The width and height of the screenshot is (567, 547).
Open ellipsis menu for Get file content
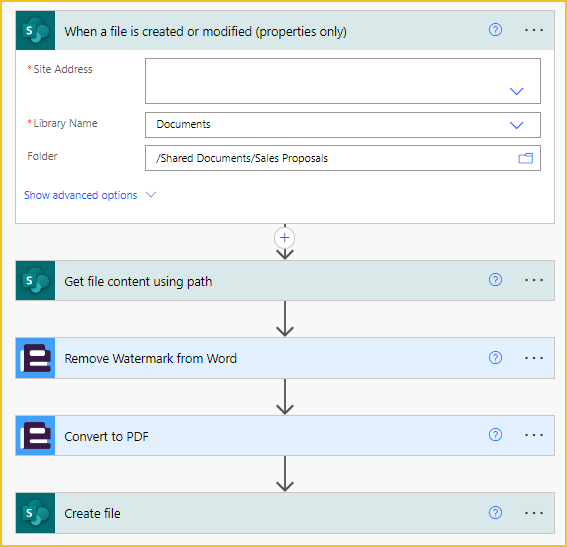click(534, 280)
